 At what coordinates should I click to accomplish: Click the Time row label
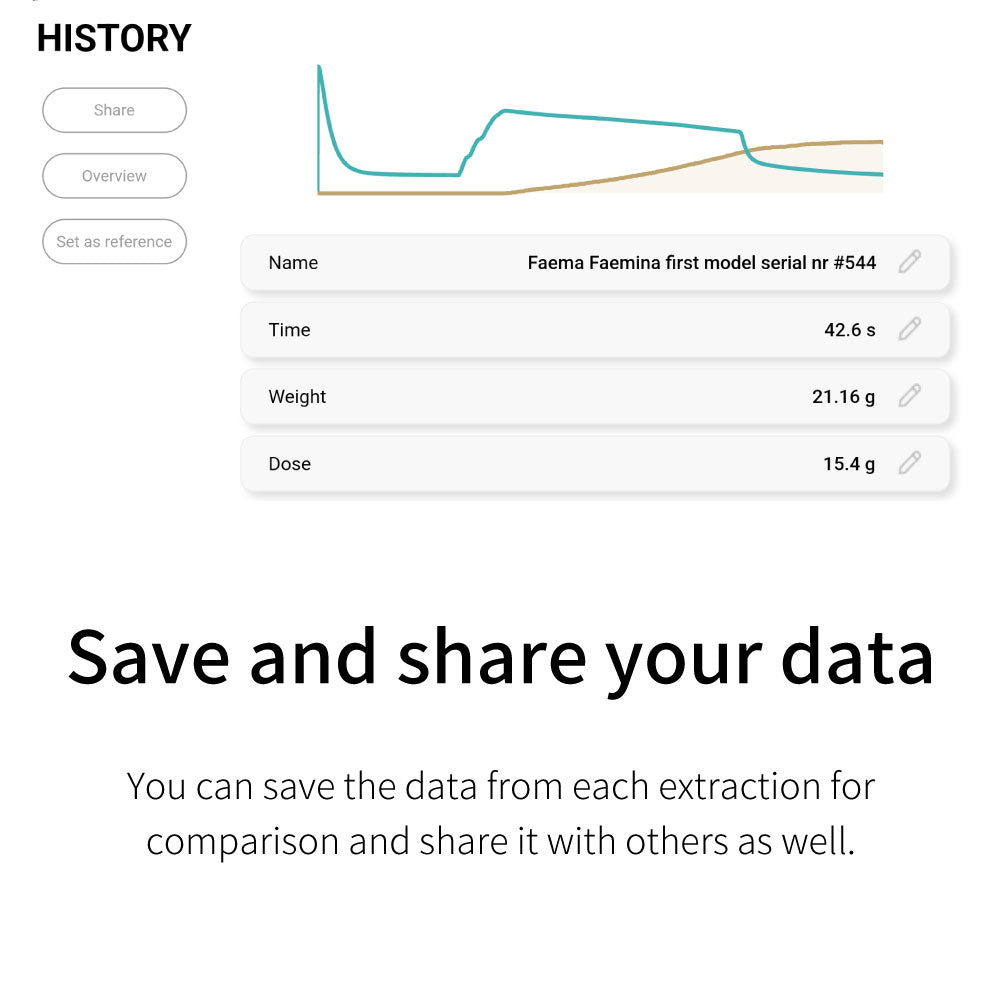click(x=289, y=330)
